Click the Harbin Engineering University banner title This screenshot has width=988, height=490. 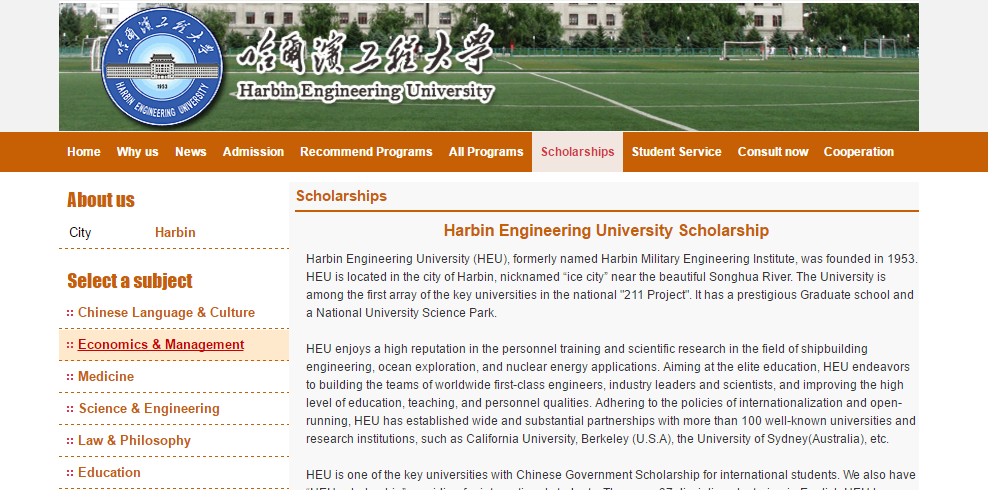point(365,91)
